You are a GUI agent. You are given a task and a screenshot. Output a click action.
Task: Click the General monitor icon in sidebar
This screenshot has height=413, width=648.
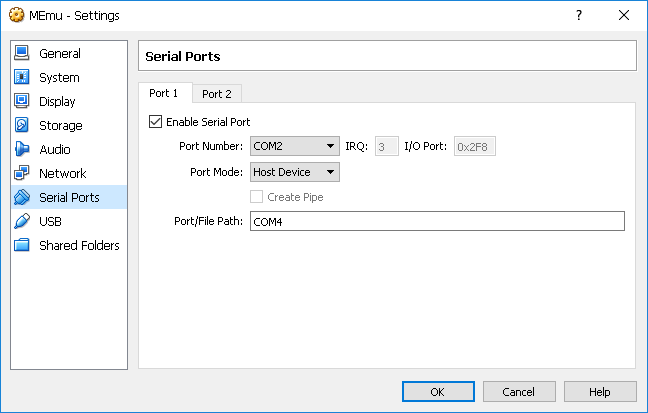pyautogui.click(x=22, y=54)
